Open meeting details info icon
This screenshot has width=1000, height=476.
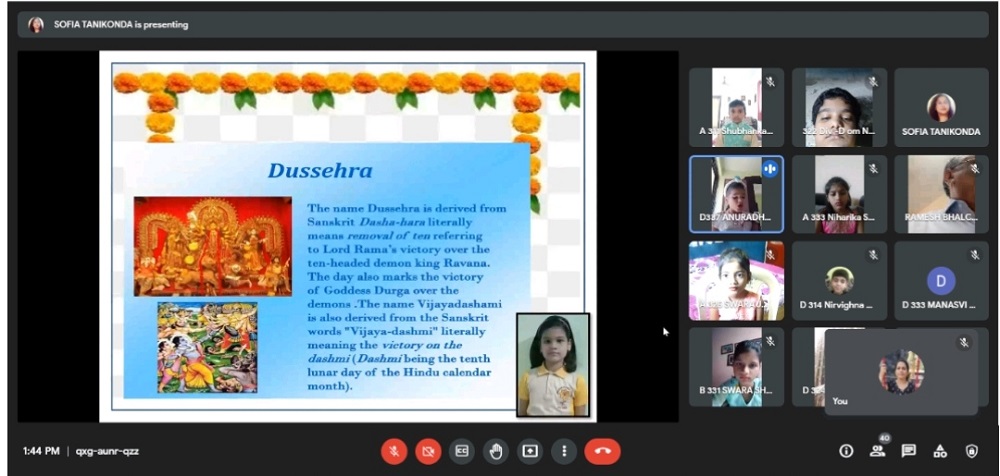point(846,451)
